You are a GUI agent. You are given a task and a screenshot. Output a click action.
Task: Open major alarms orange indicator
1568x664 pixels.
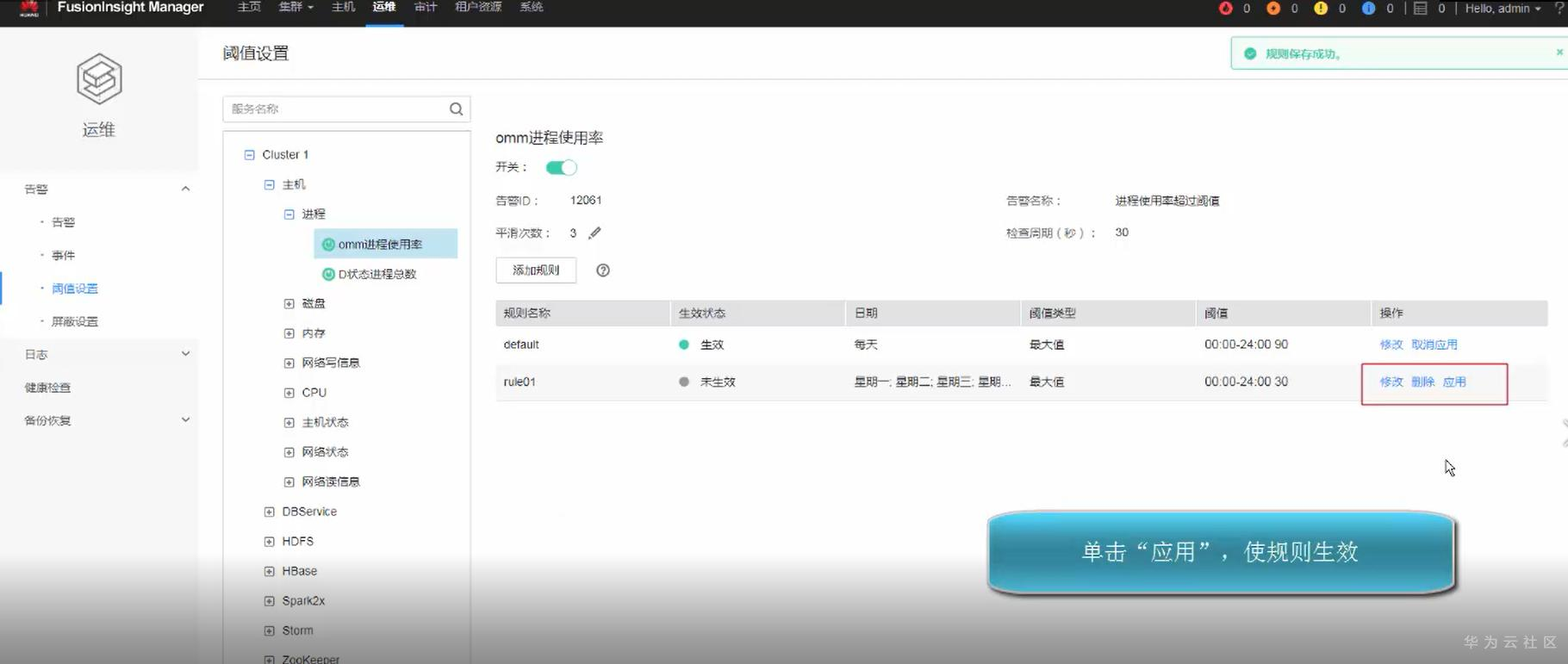click(1273, 9)
